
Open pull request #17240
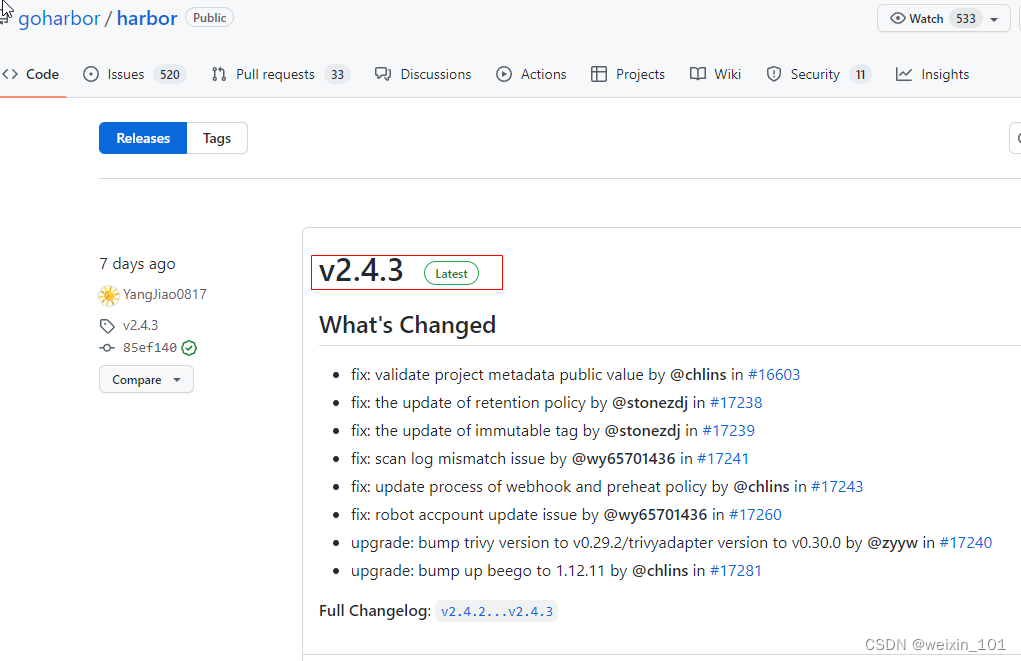[966, 542]
